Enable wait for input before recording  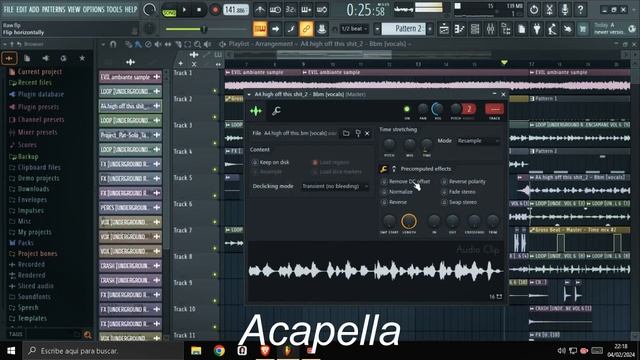pos(275,9)
